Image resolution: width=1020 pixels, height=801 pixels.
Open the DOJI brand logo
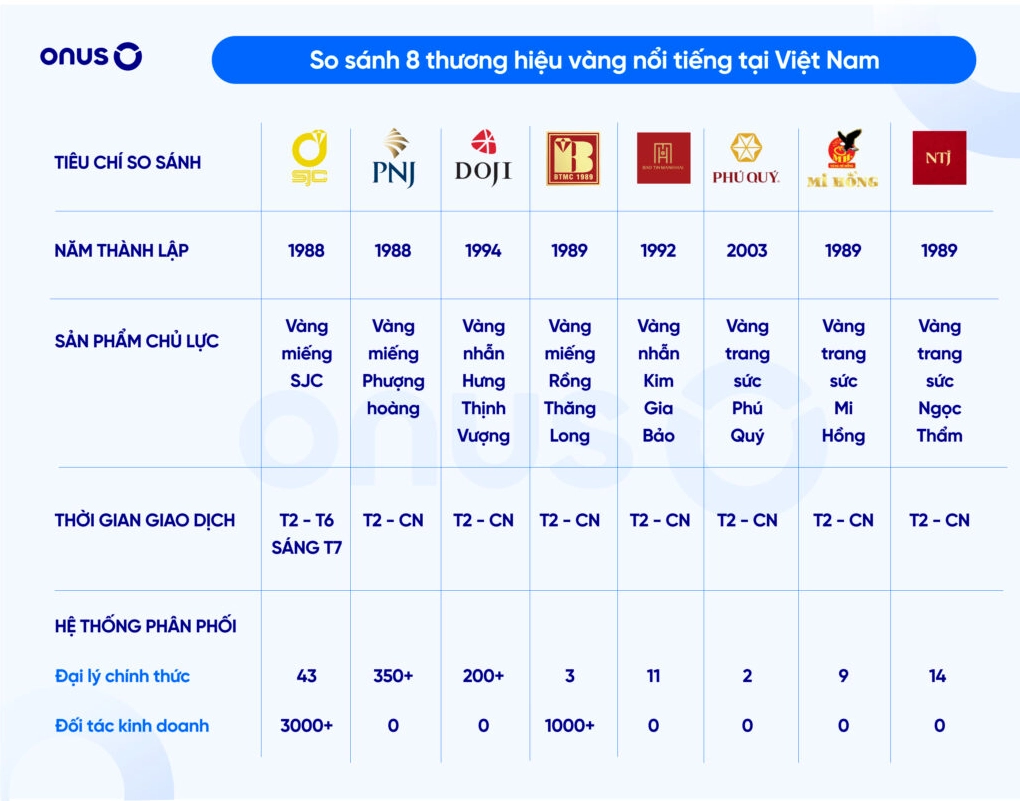pyautogui.click(x=483, y=159)
